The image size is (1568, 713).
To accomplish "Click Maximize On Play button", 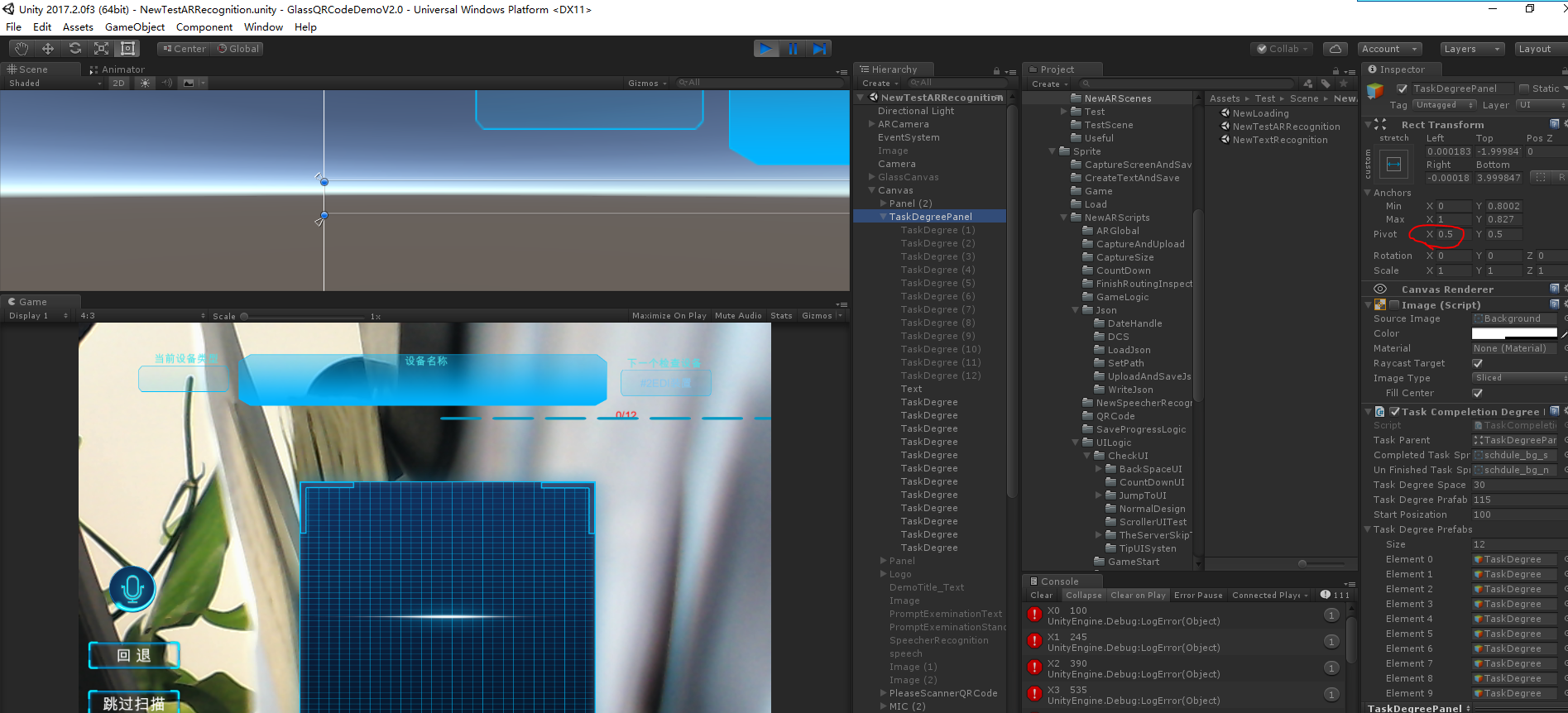I will coord(669,316).
